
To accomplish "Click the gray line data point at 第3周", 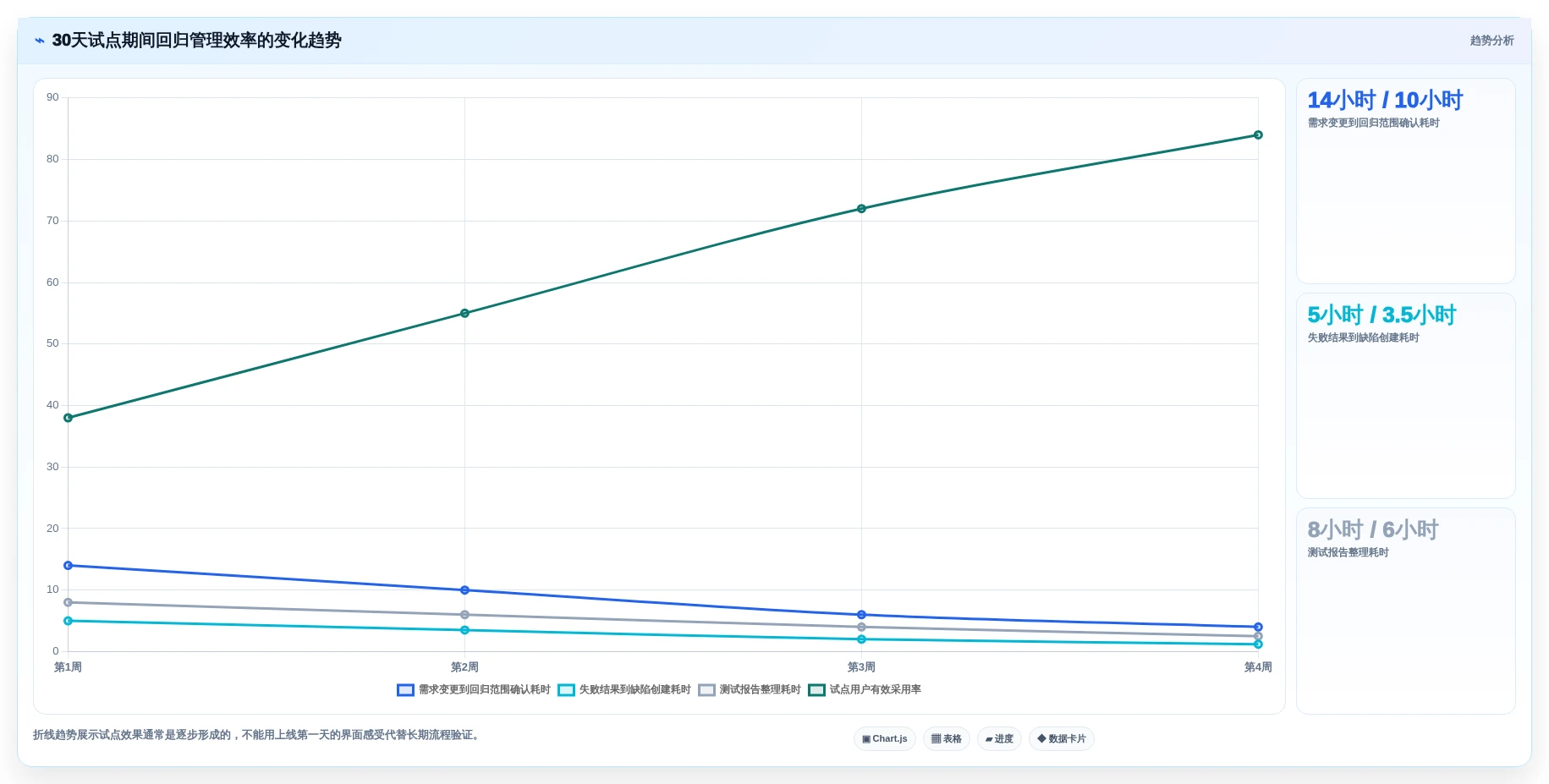I will click(x=861, y=627).
